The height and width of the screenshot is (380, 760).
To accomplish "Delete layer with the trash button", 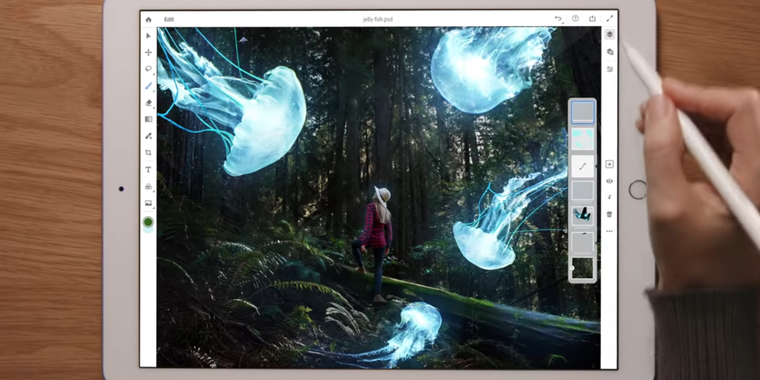I will click(610, 214).
